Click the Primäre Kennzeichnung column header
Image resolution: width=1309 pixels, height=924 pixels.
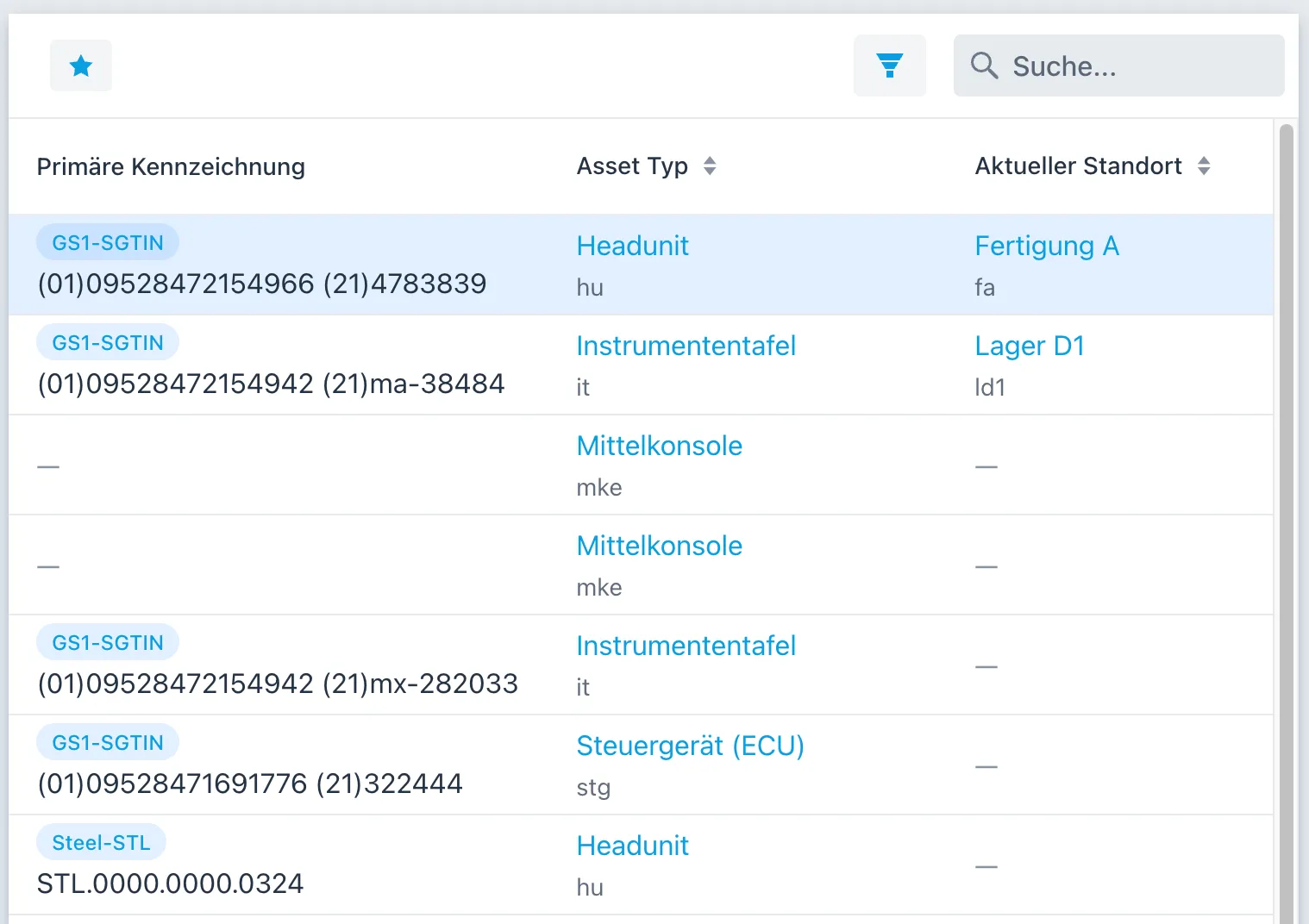point(171,166)
